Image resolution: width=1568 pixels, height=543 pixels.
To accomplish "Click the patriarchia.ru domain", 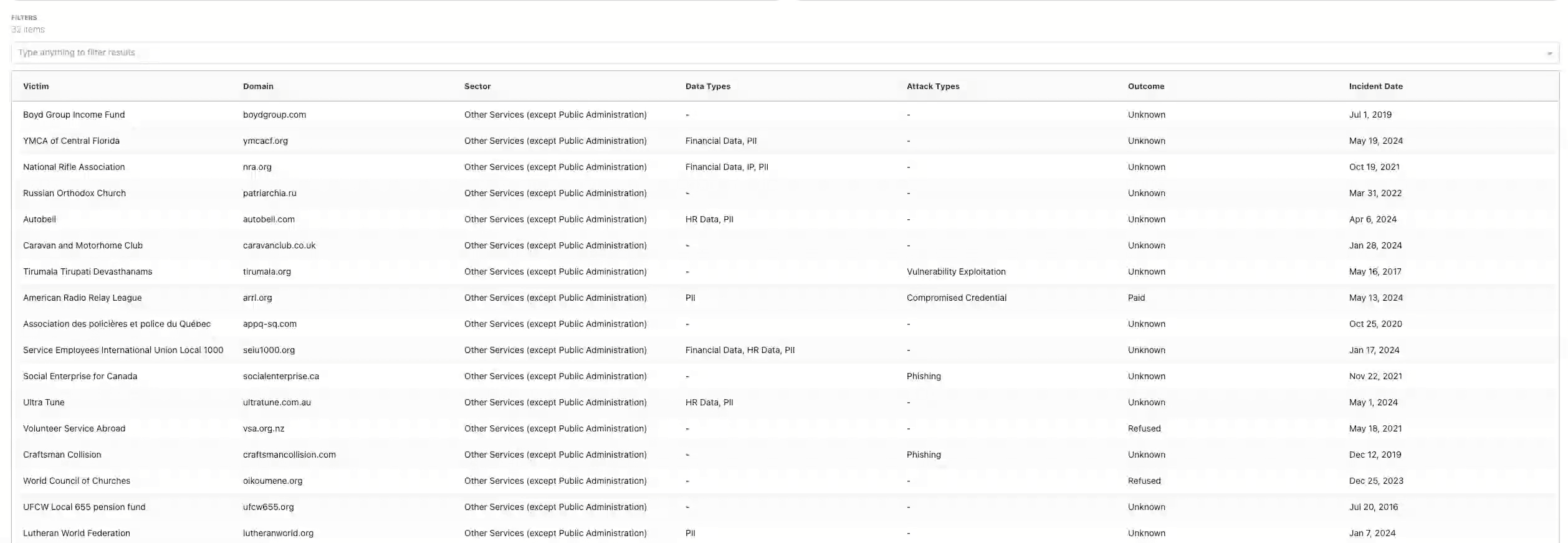I will coord(270,193).
